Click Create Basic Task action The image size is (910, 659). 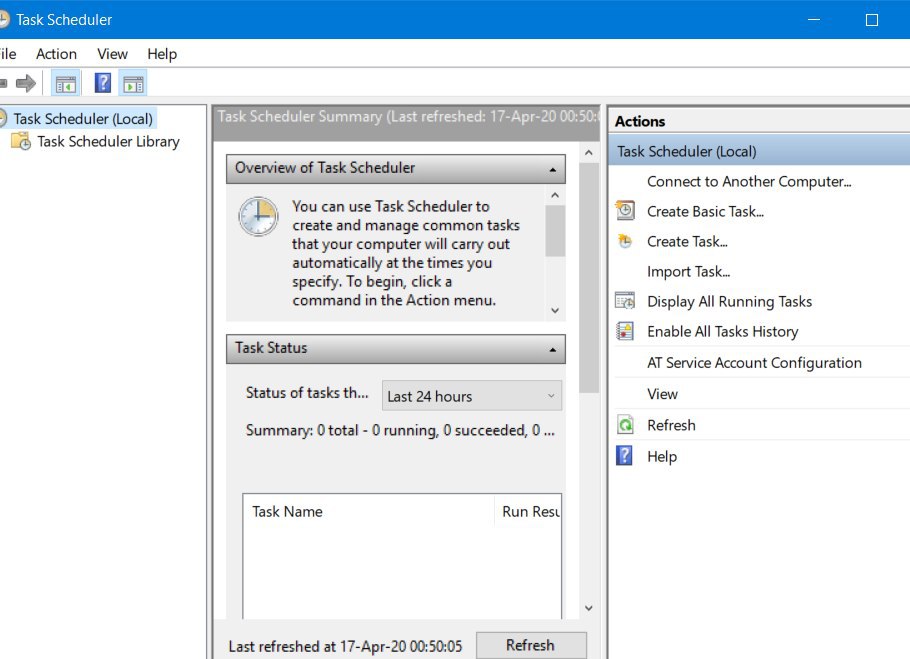(705, 212)
